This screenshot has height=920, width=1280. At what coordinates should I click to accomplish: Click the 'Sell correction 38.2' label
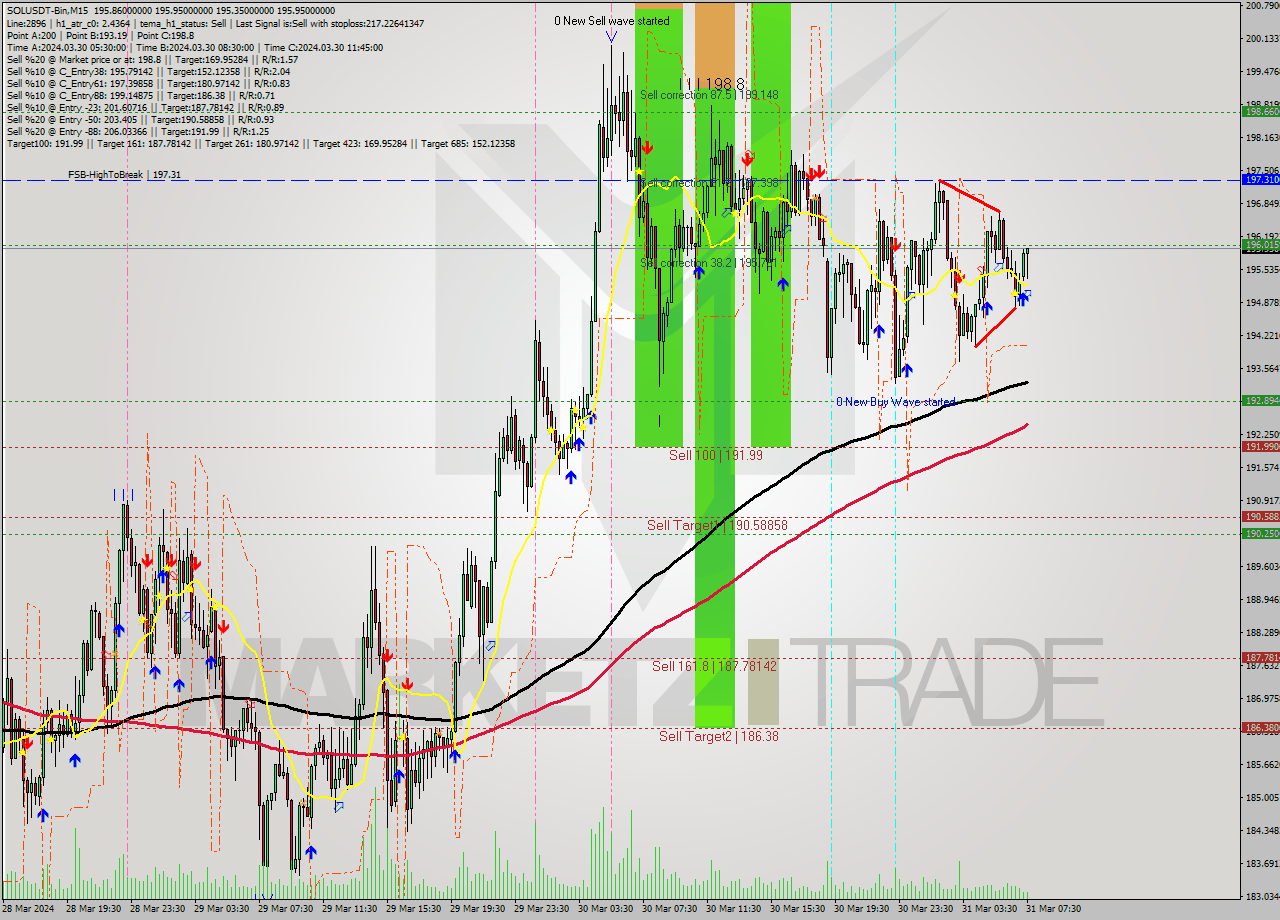click(708, 263)
